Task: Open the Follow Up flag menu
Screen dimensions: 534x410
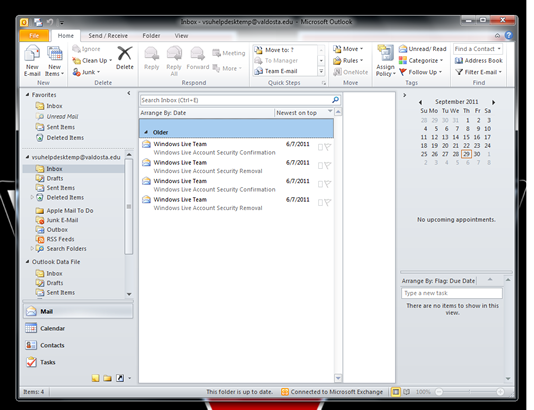Action: point(420,72)
